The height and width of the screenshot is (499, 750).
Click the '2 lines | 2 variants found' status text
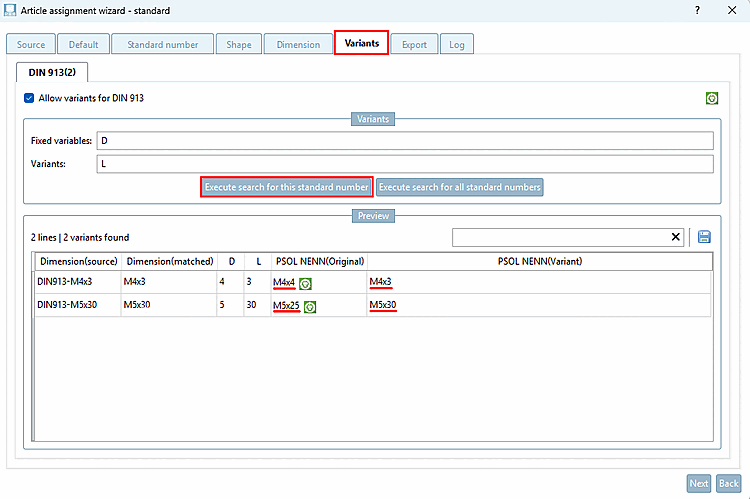(x=80, y=237)
